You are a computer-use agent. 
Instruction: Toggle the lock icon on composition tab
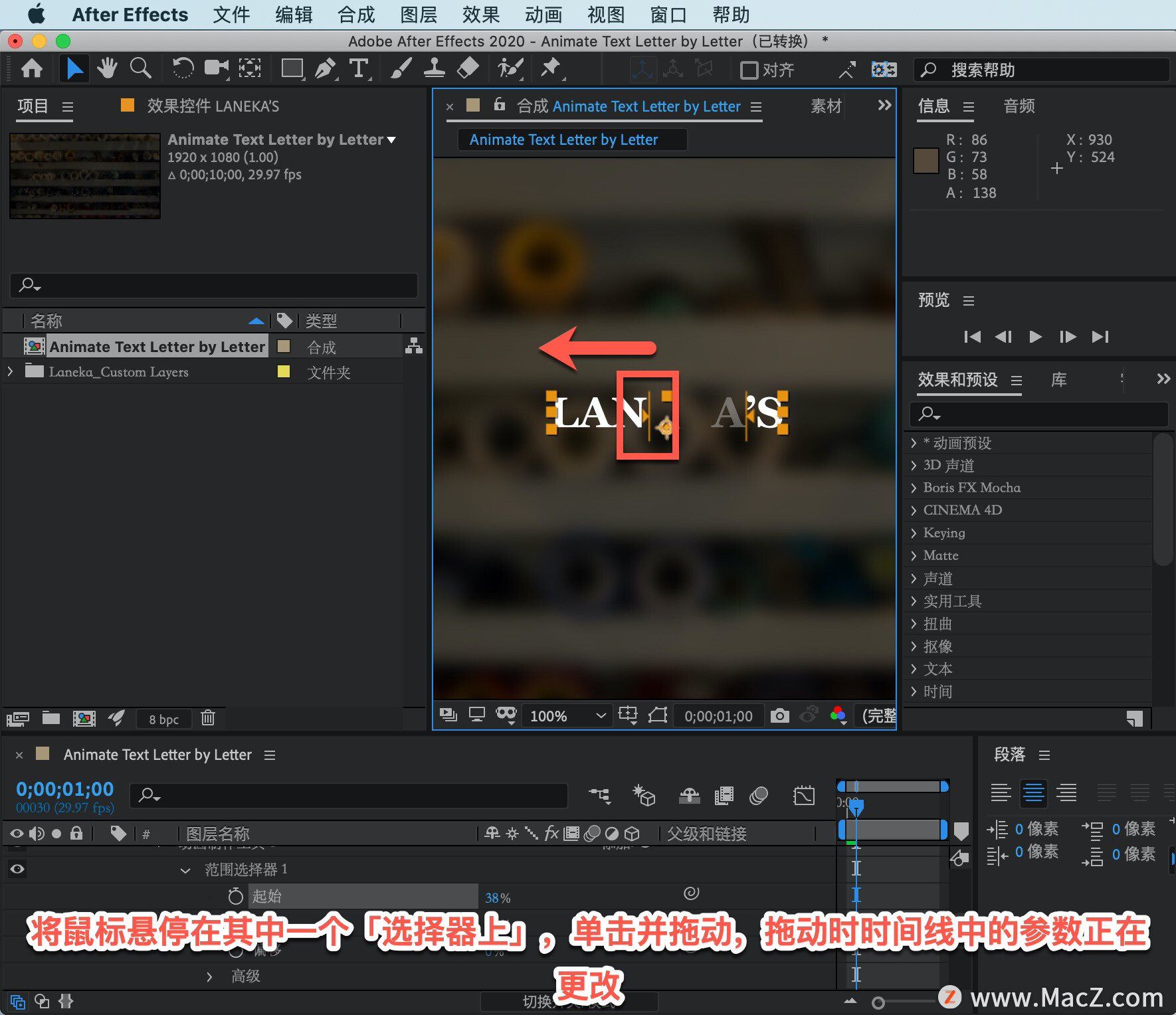[499, 105]
